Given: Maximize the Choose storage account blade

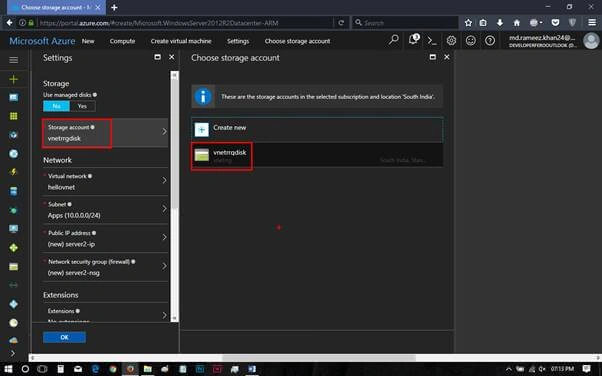Looking at the screenshot, I should [x=433, y=57].
